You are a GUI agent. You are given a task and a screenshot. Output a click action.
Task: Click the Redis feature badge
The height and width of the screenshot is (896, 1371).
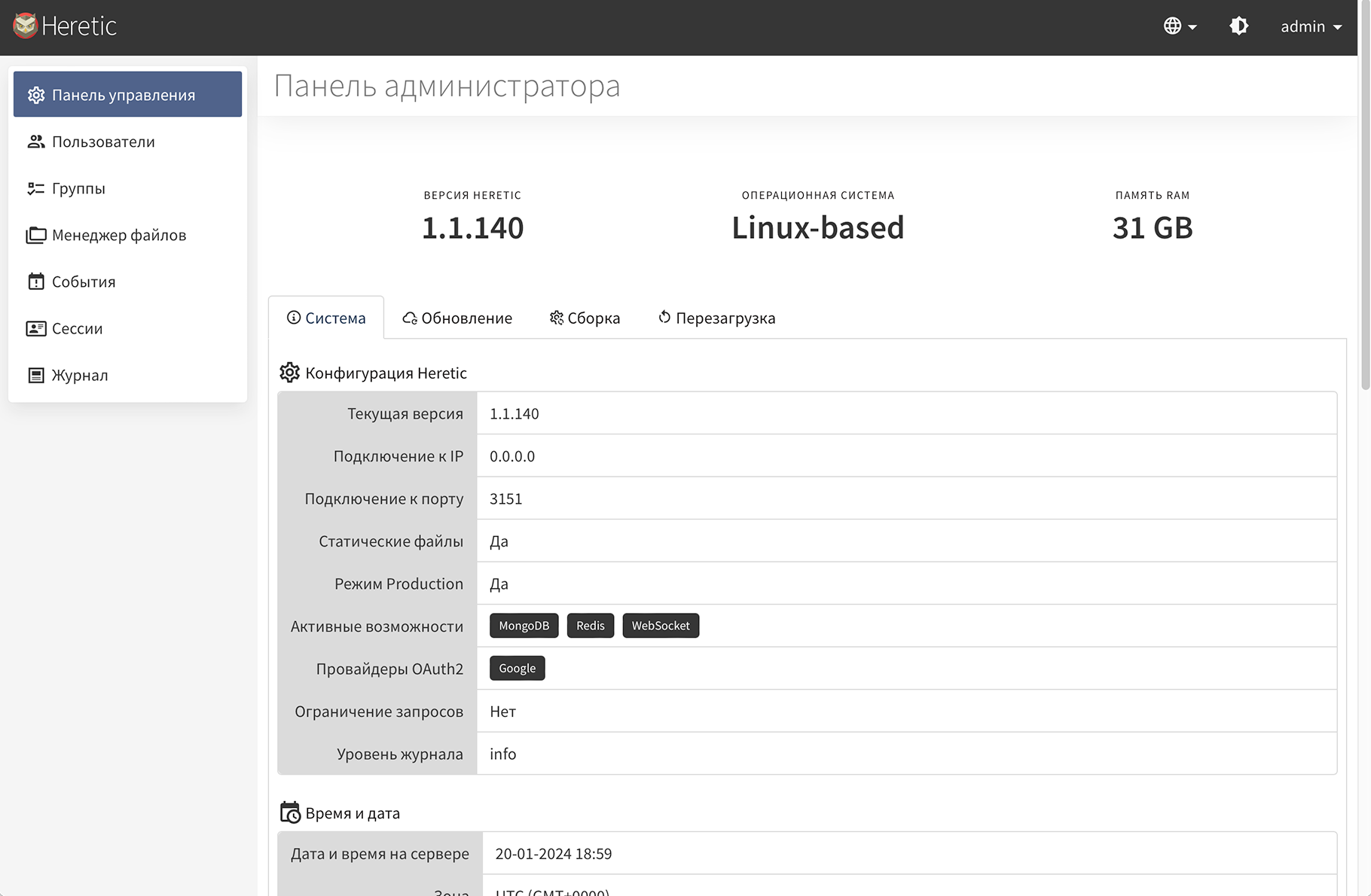(591, 626)
